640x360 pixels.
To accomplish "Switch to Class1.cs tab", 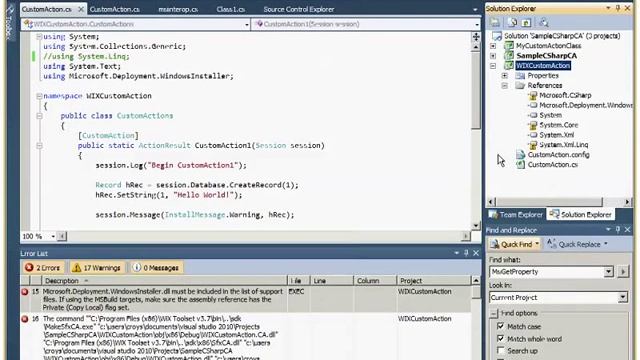I will tap(231, 9).
